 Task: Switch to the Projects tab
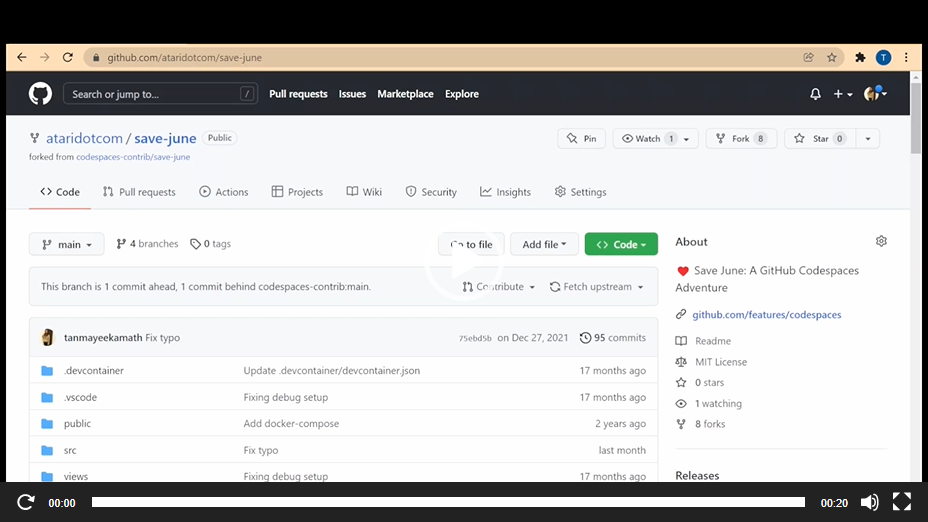297,192
